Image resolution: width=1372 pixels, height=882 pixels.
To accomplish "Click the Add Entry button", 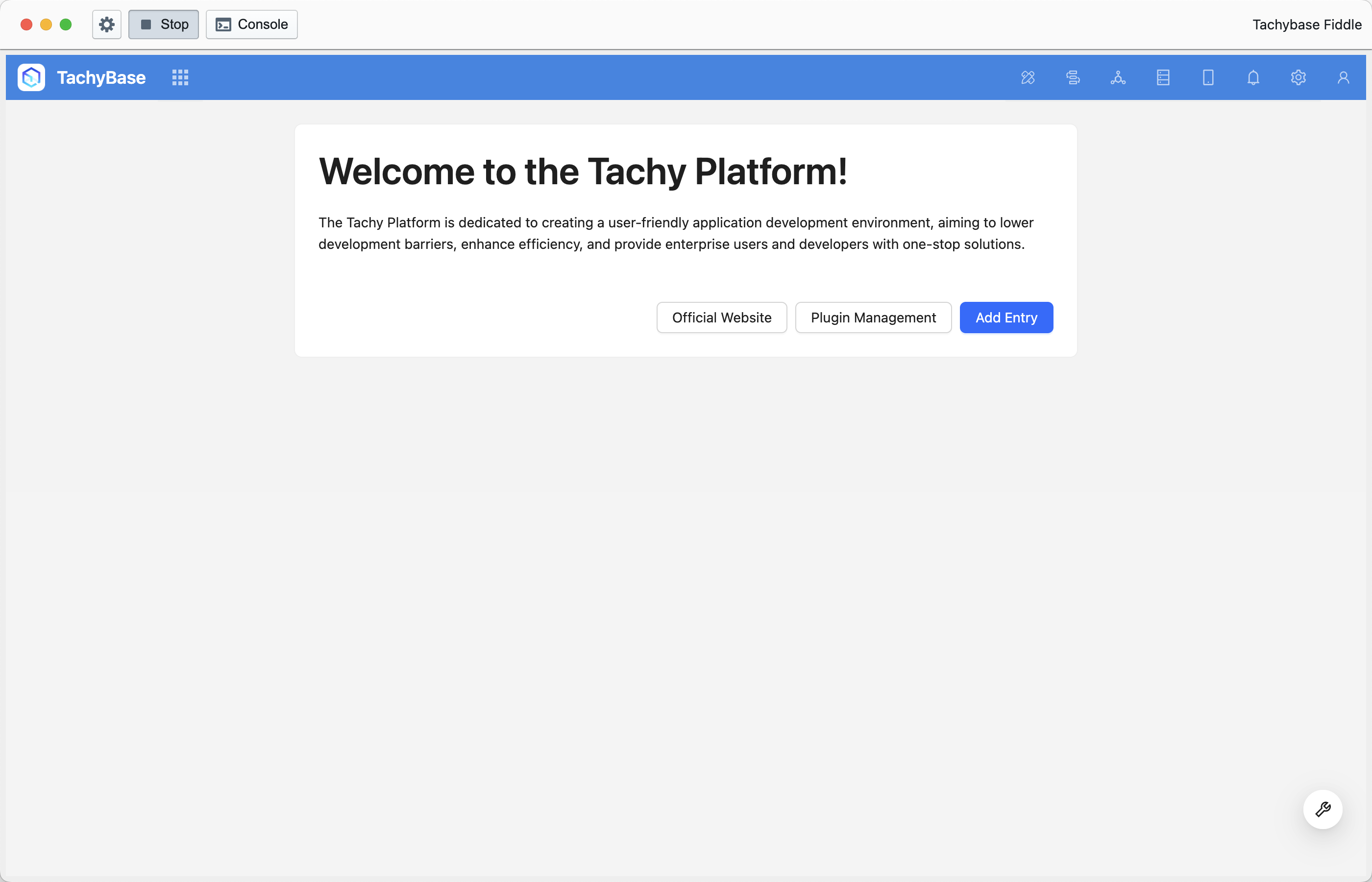I will 1006,318.
